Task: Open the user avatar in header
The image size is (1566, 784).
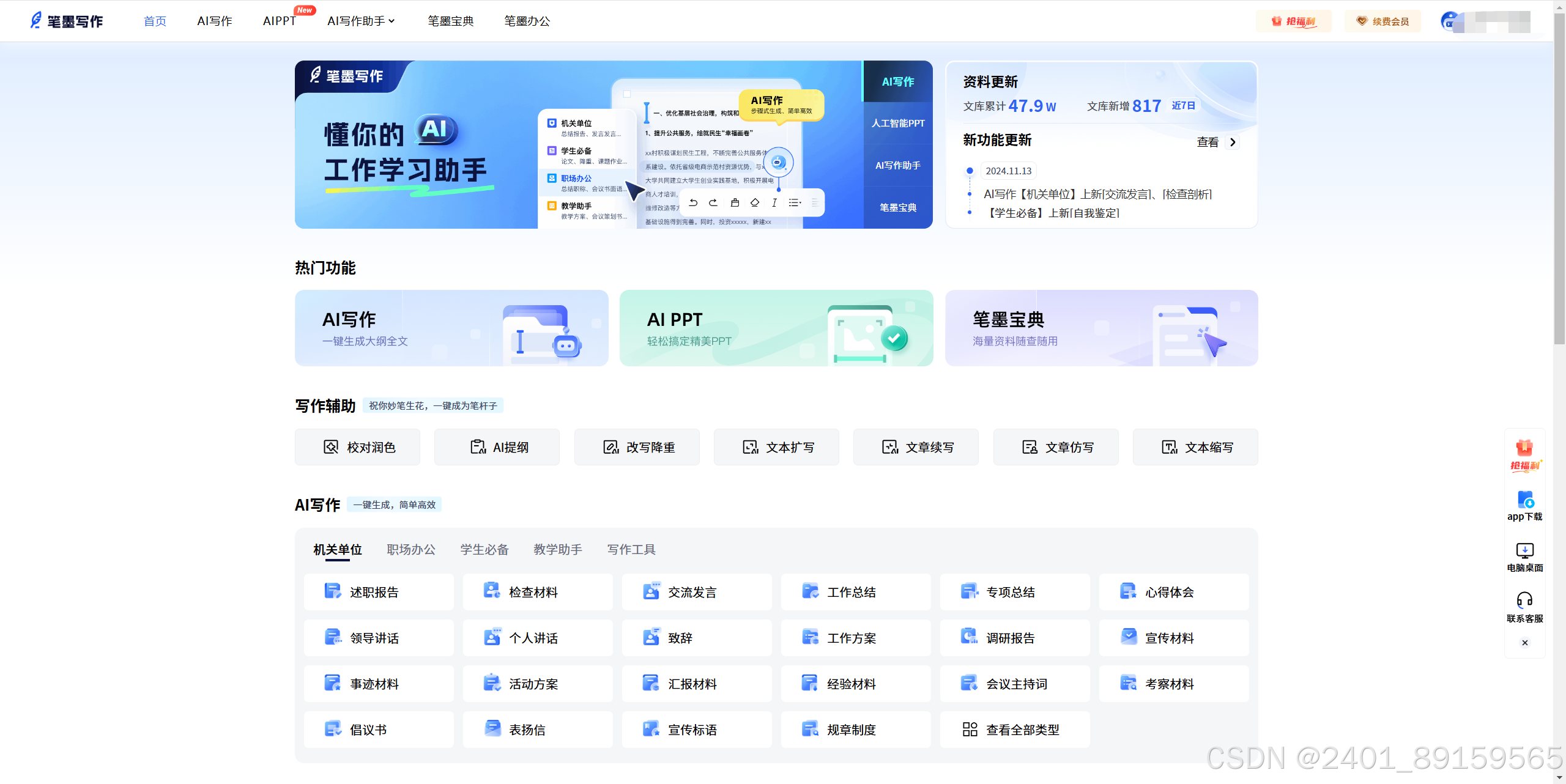Action: tap(1450, 21)
